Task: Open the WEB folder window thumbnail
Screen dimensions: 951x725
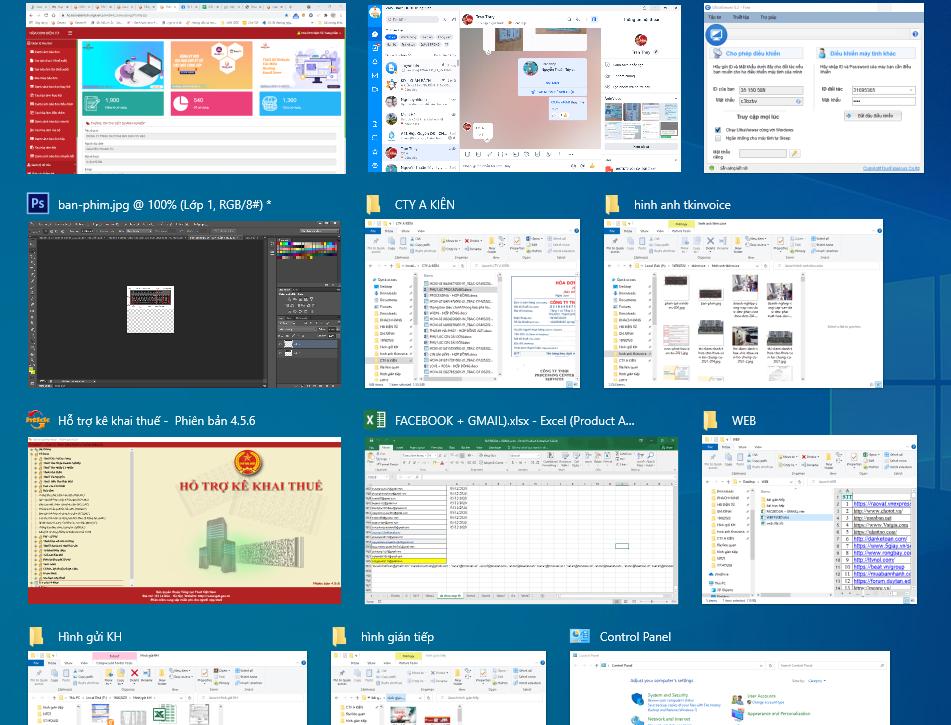Action: click(x=809, y=519)
